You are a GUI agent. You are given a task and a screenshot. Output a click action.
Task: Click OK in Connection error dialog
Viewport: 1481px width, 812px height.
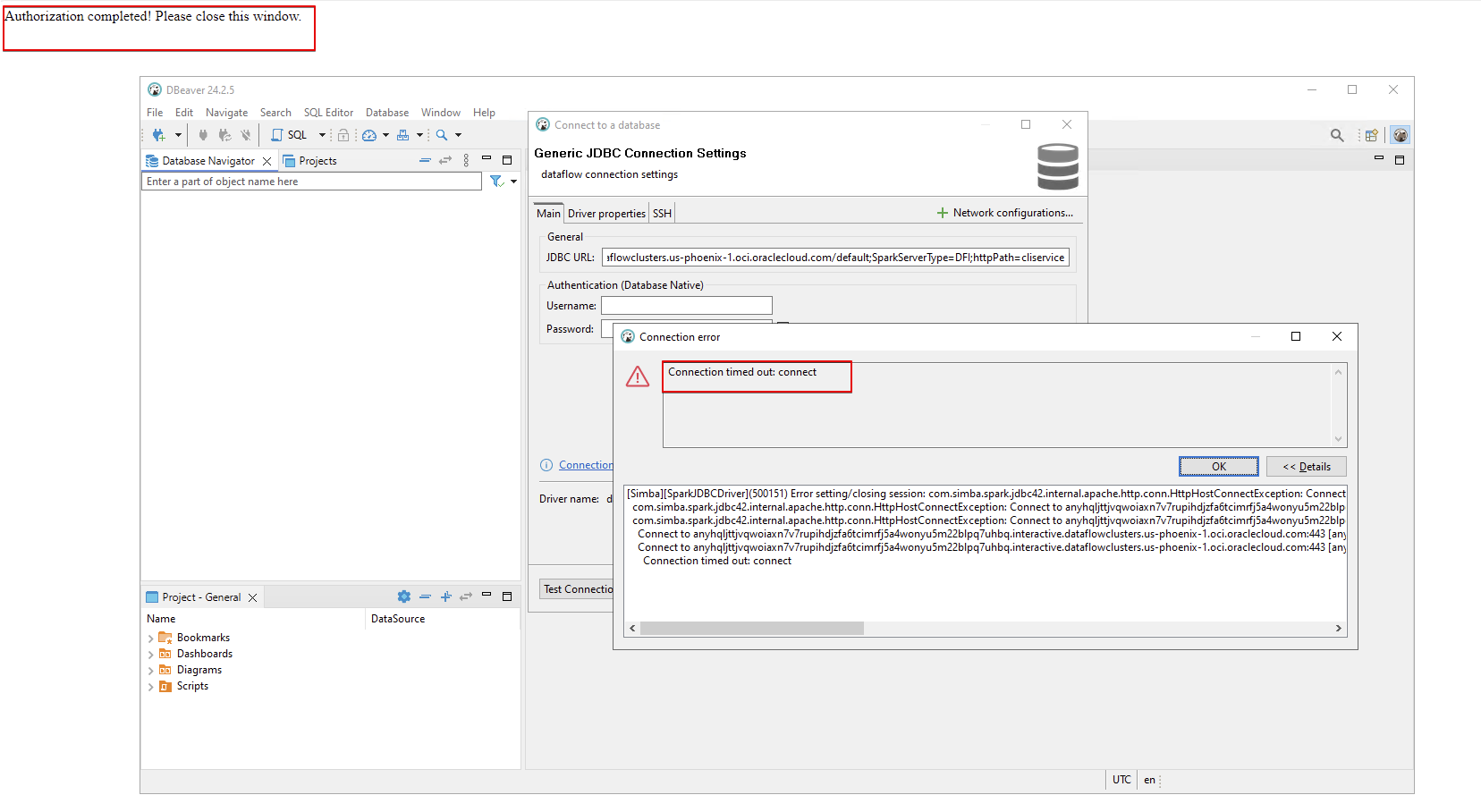(1219, 467)
